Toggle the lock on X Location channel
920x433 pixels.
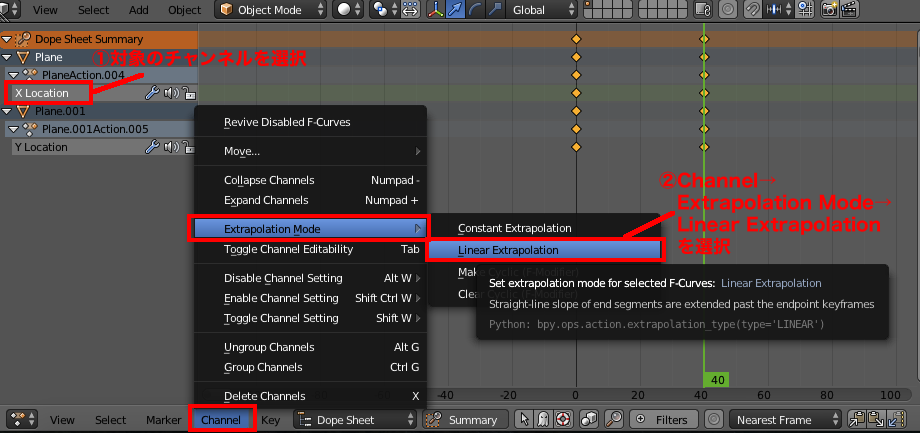click(188, 93)
